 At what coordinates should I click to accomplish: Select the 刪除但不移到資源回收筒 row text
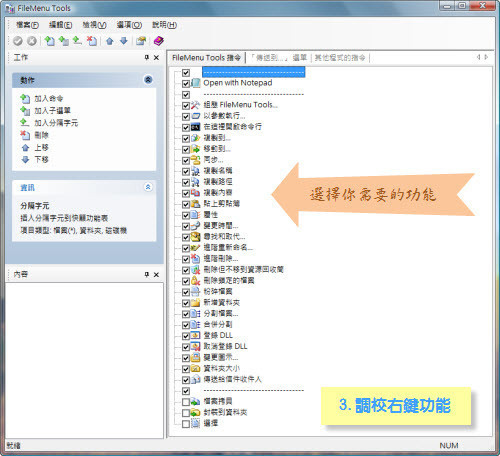[x=243, y=270]
